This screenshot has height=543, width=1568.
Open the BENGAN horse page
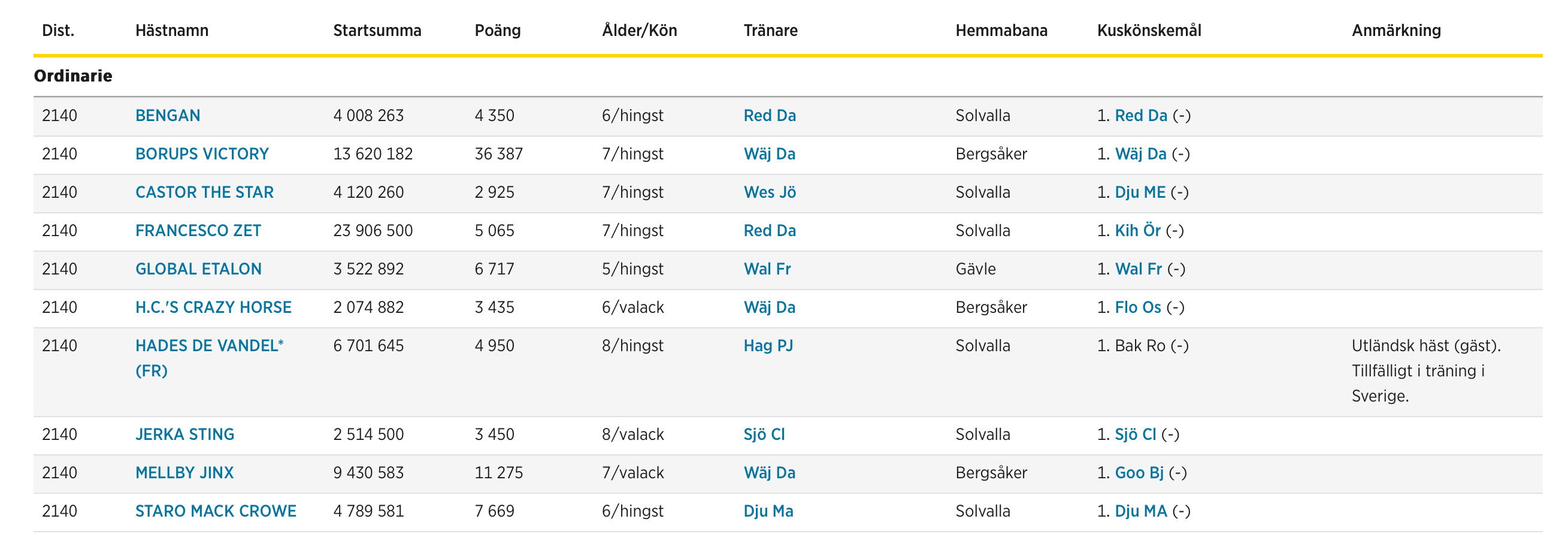(x=167, y=115)
